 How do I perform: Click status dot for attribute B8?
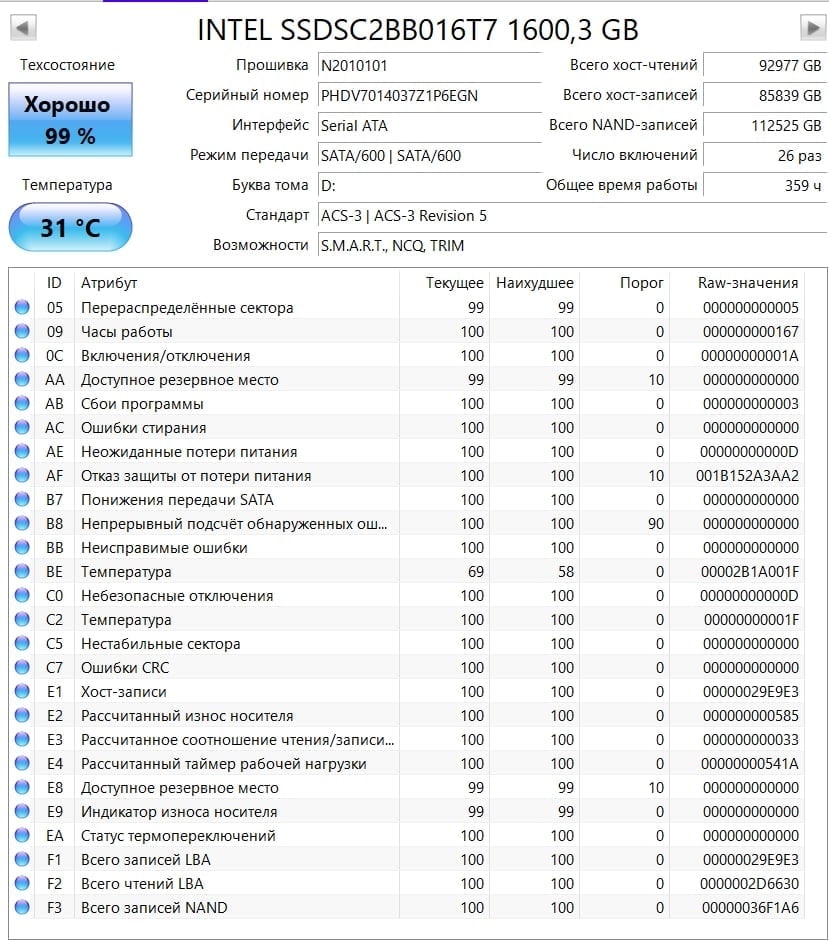[22, 523]
